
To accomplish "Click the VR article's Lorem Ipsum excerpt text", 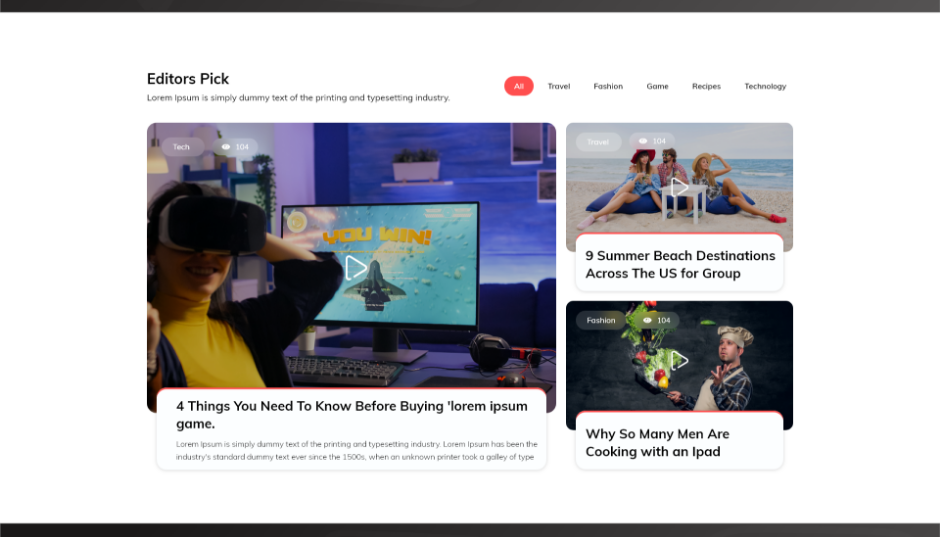I will [x=356, y=450].
